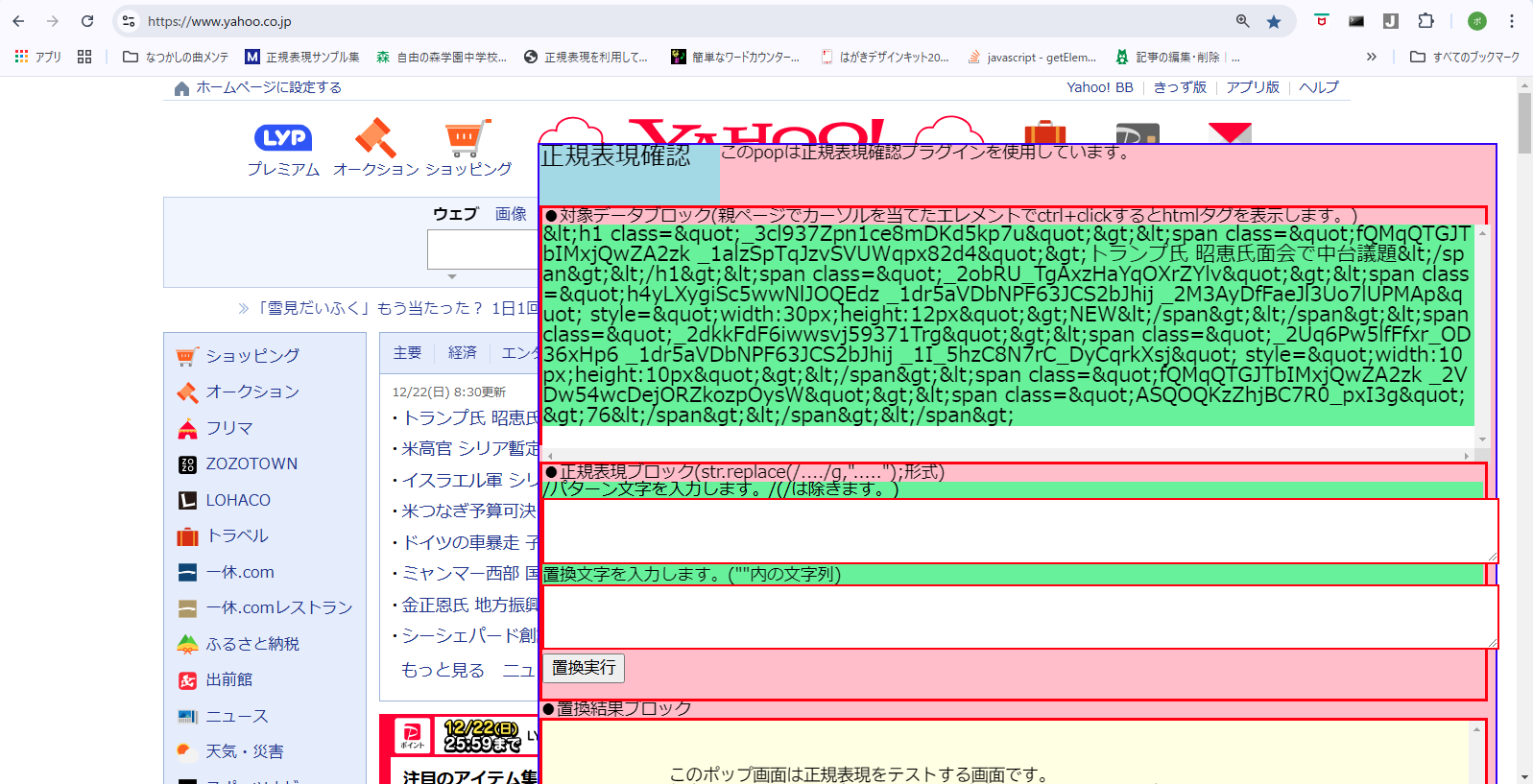Toggle the bookmark star icon
Image resolution: width=1533 pixels, height=784 pixels.
[1274, 21]
